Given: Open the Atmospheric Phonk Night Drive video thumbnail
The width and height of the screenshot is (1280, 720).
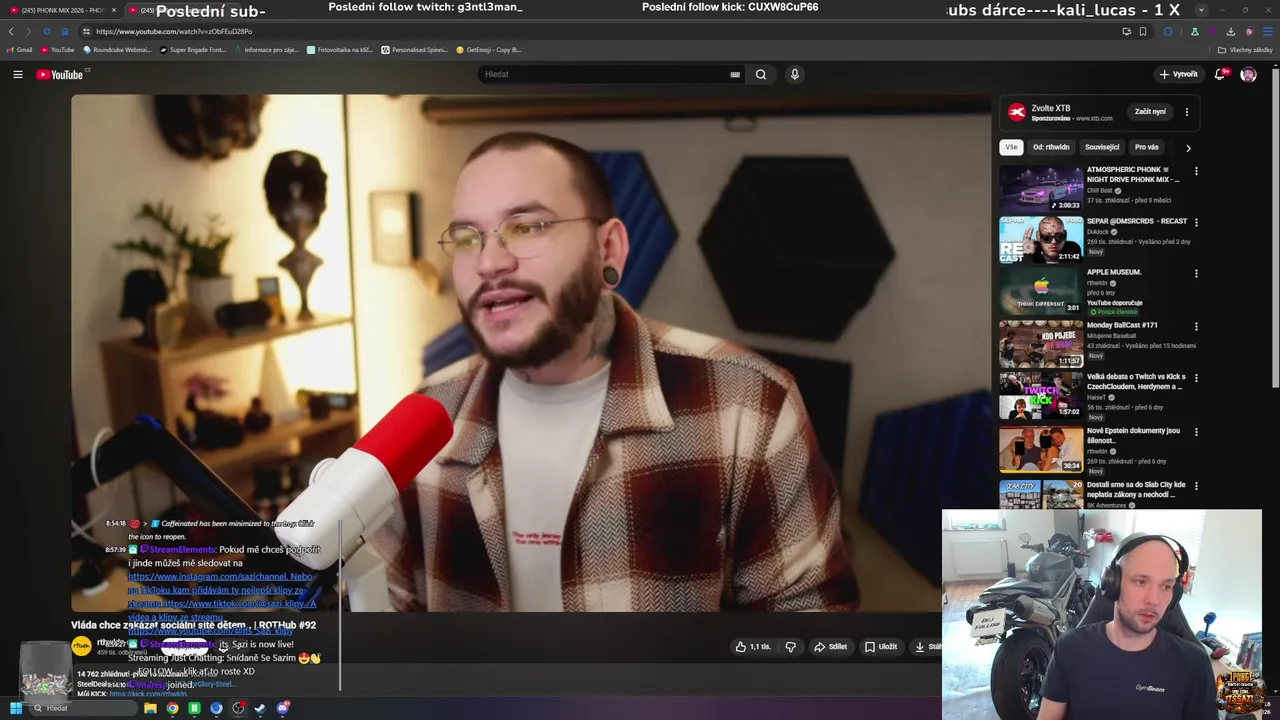Looking at the screenshot, I should 1041,189.
